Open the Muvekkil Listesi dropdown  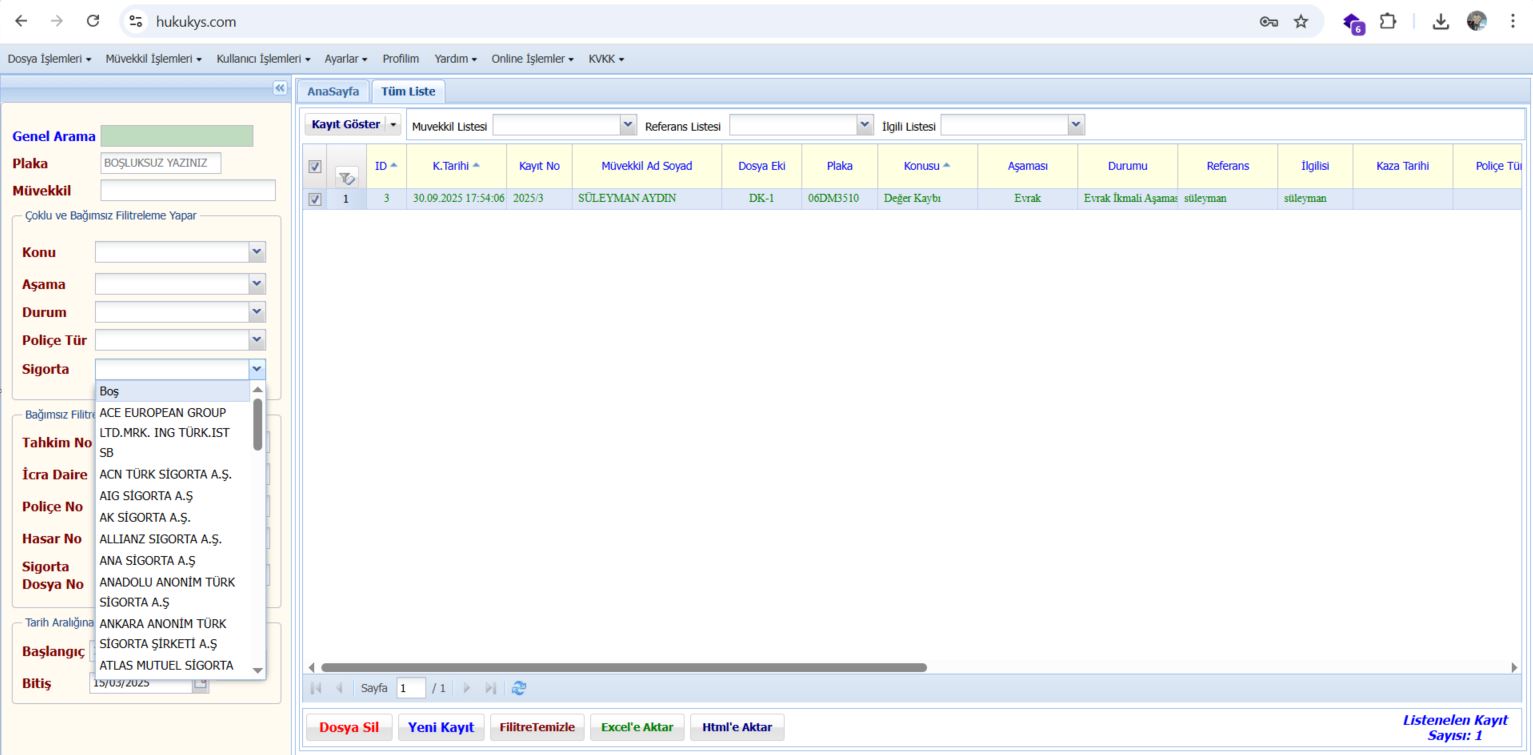tap(628, 125)
